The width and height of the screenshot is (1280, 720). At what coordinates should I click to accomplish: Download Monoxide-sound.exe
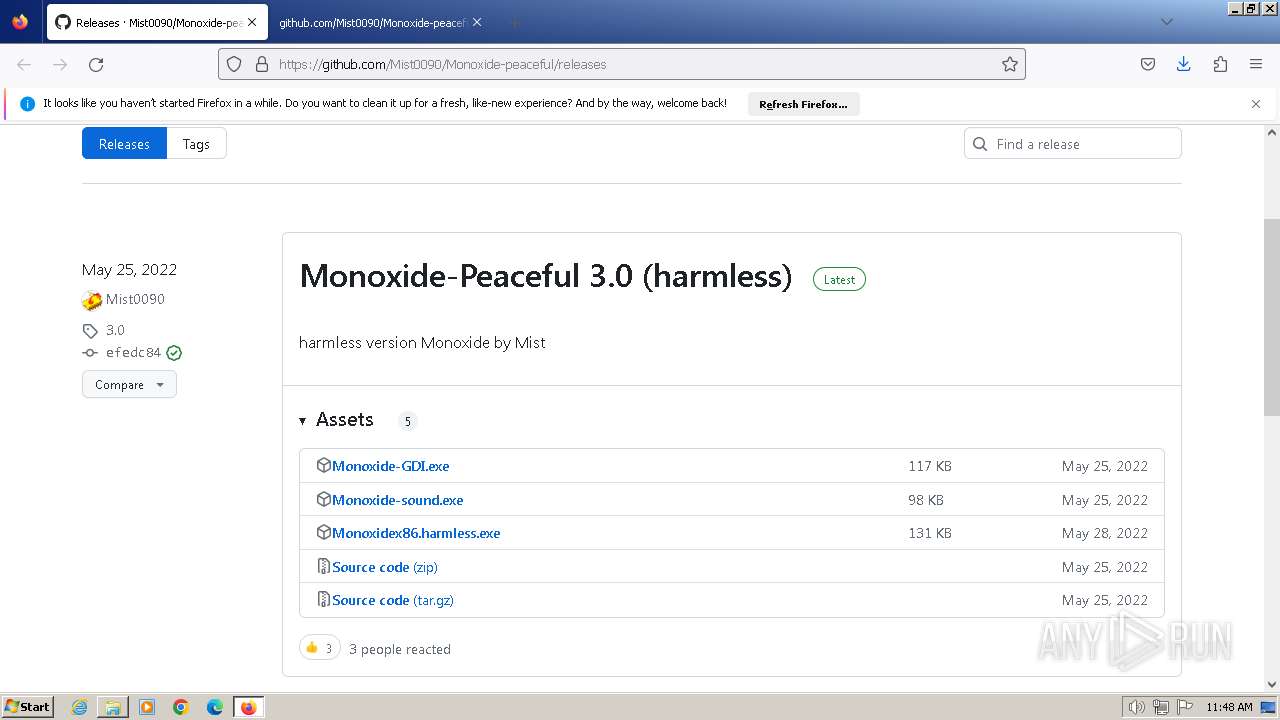pos(397,500)
